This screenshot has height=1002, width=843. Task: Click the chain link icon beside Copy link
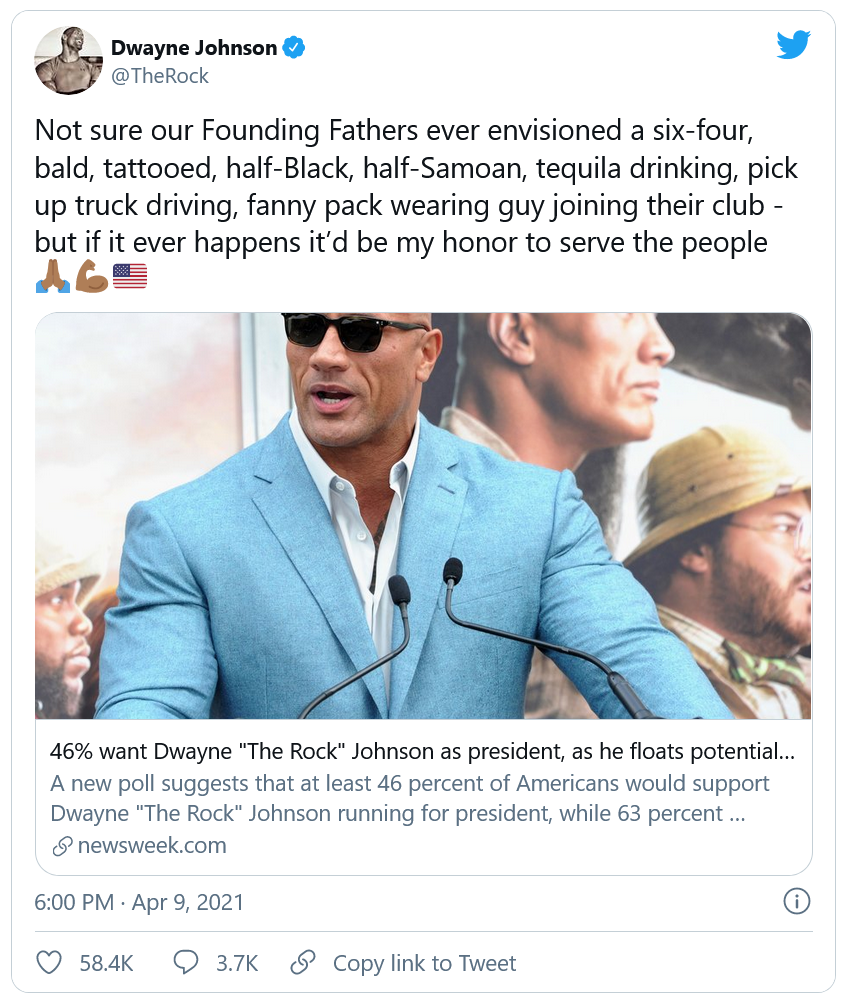303,963
